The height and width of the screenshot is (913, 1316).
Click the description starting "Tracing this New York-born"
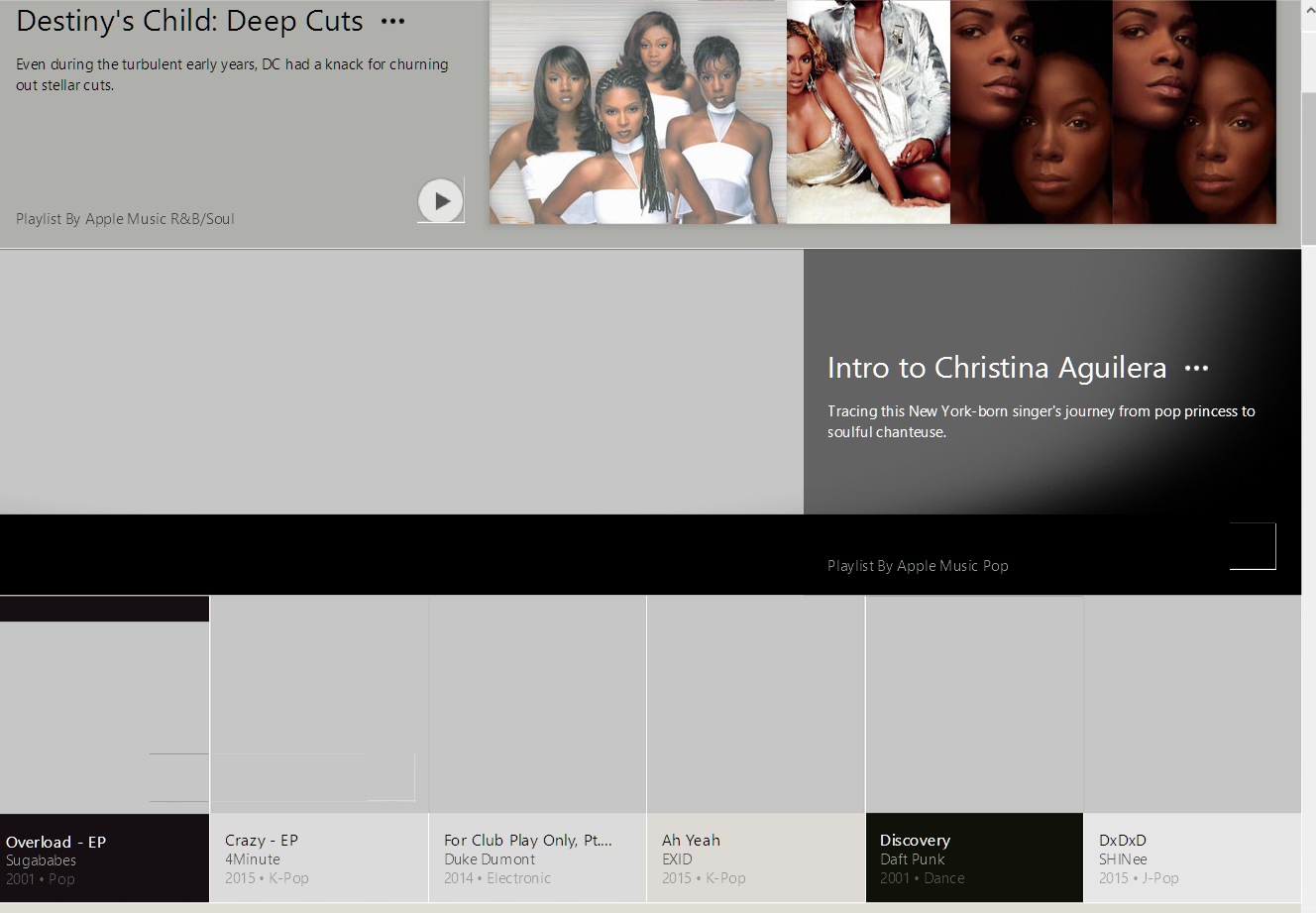point(1042,421)
